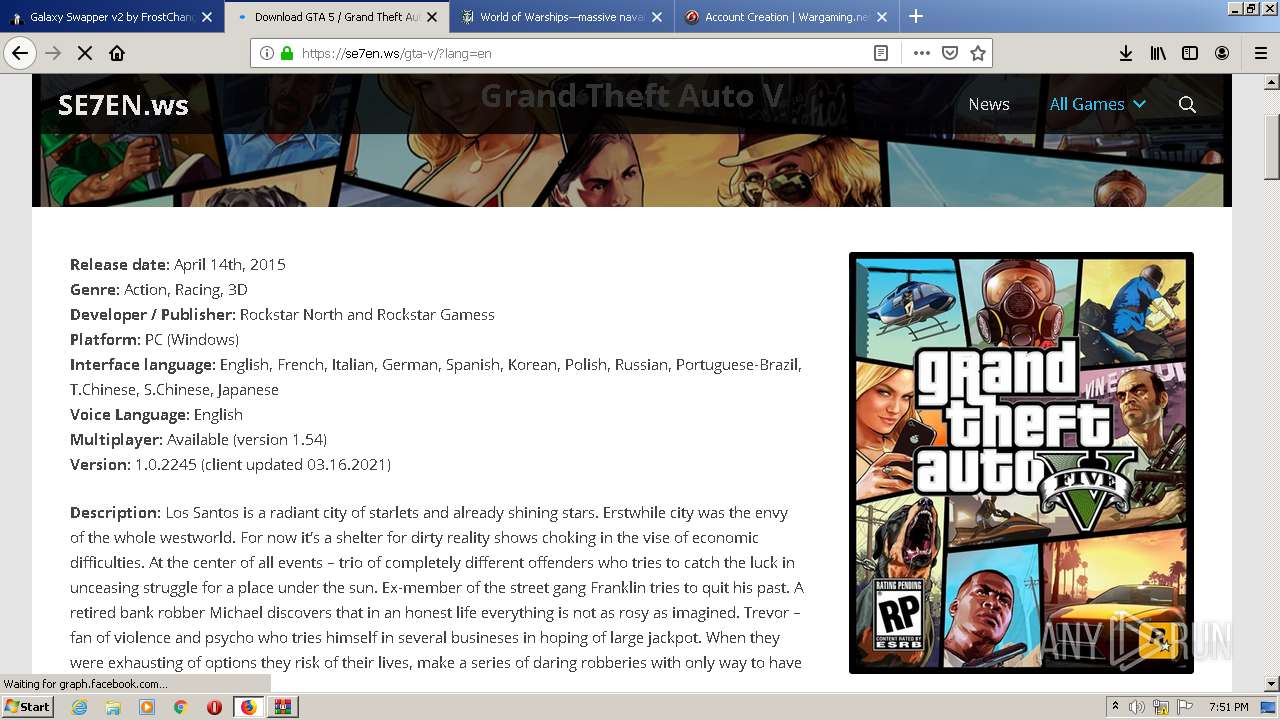Open the News page
The width and height of the screenshot is (1280, 720).
point(989,104)
